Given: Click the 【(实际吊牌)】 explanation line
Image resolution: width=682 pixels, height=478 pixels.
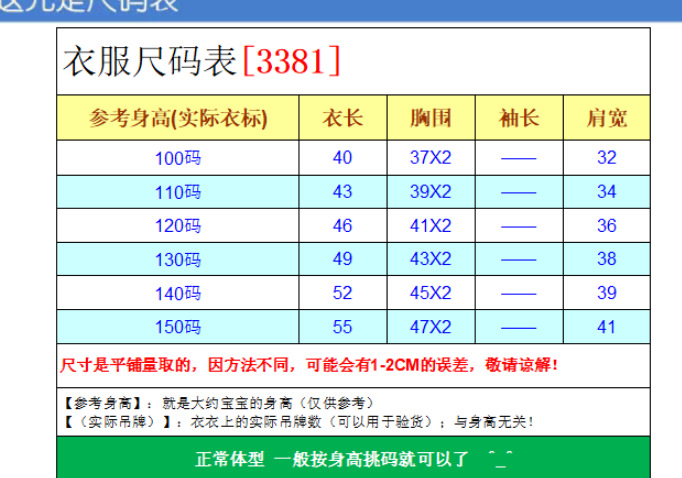Looking at the screenshot, I should point(298,421).
